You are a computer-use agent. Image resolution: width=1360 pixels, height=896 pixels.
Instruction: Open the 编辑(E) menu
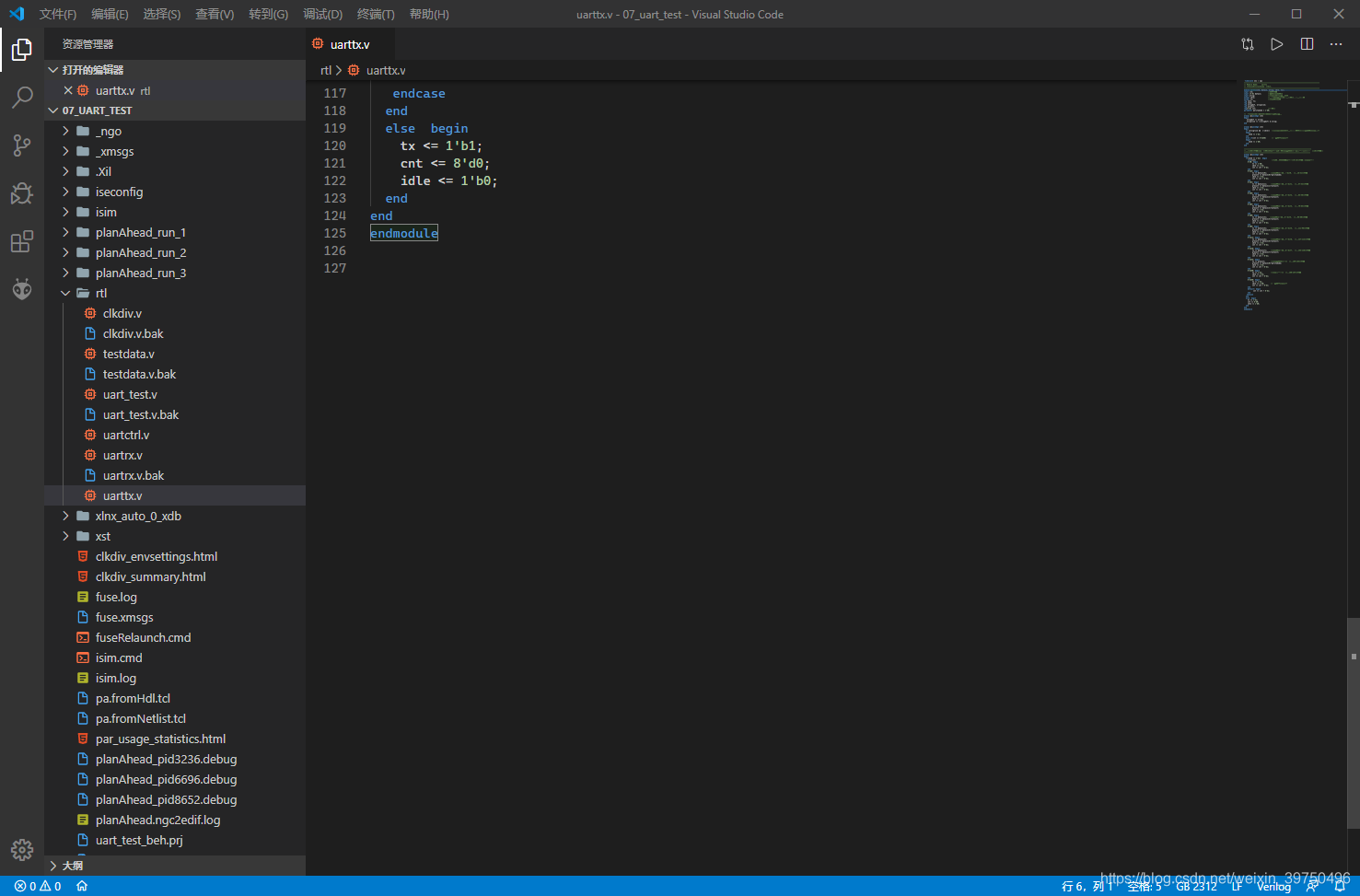[x=110, y=14]
